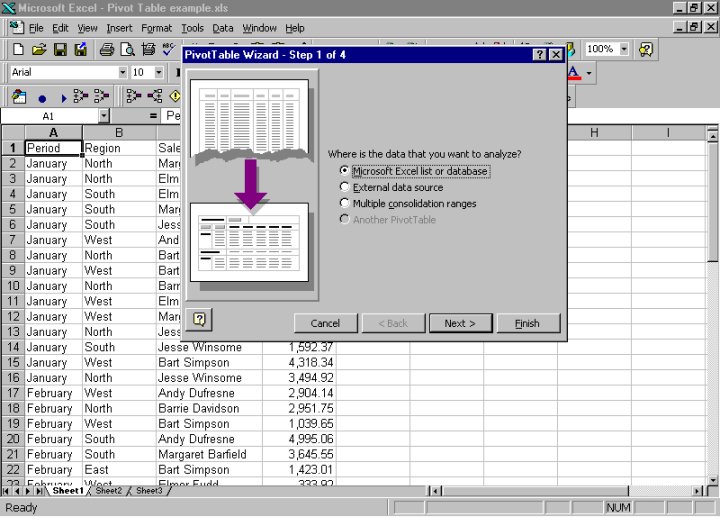Click the floppy disk icon with blue arrow
720x517 pixels.
pyautogui.click(x=80, y=49)
